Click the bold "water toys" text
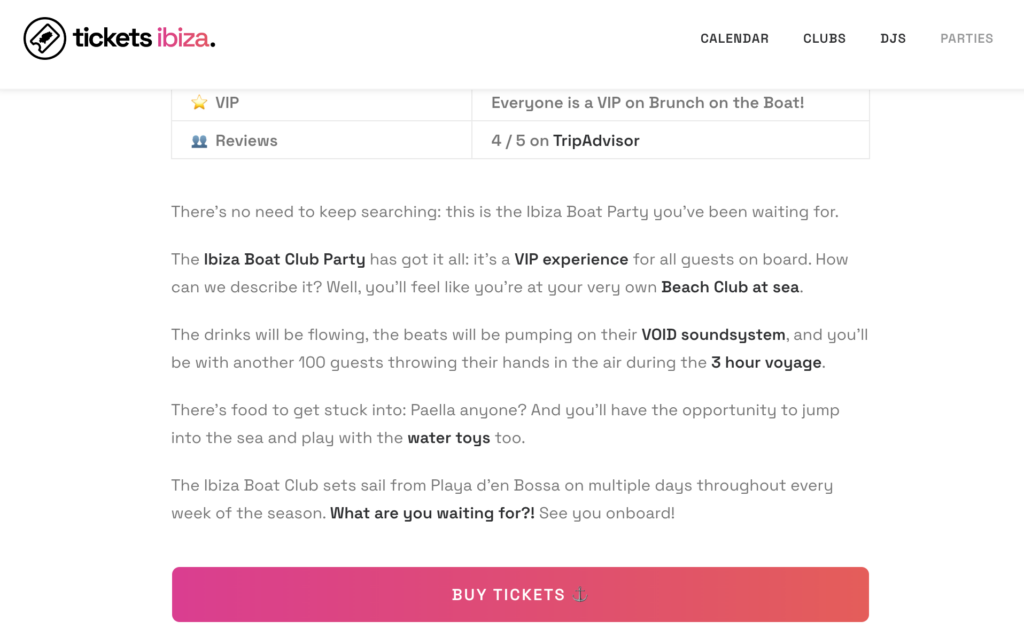 (x=448, y=438)
